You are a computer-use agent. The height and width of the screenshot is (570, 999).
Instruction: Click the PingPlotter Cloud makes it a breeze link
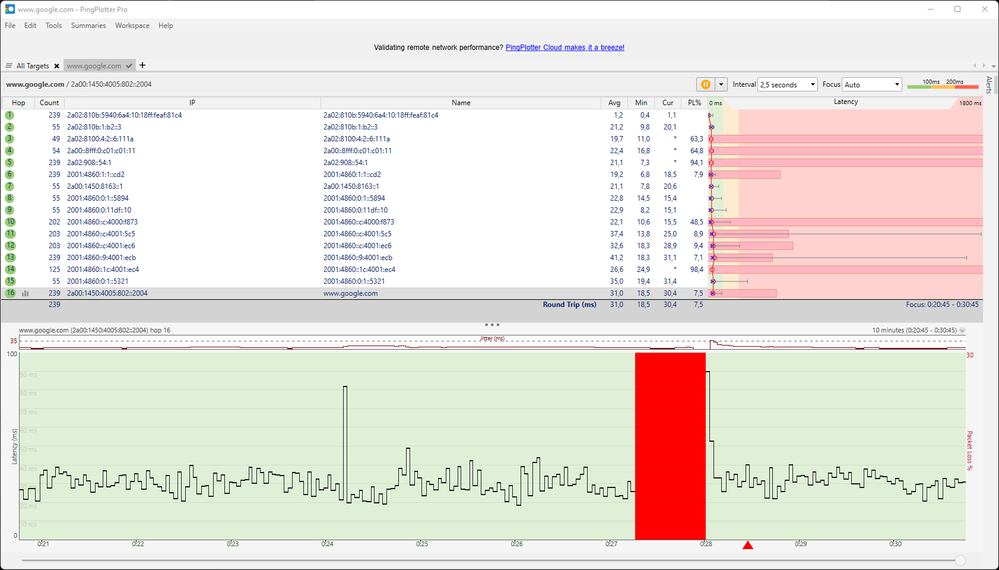pos(565,47)
